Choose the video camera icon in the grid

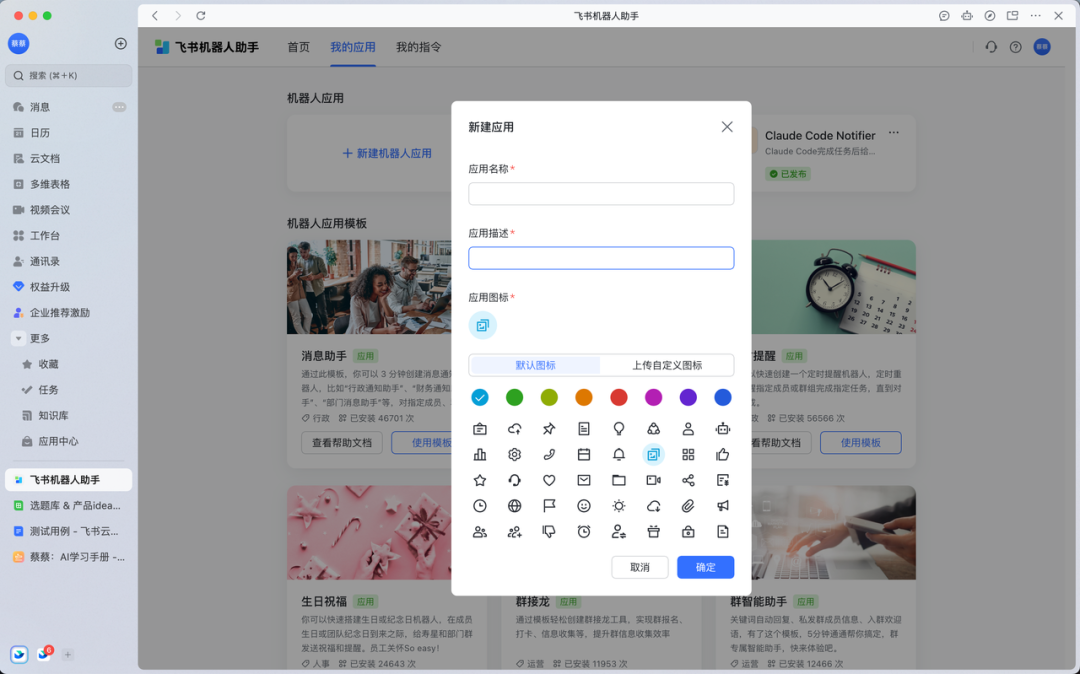(654, 480)
